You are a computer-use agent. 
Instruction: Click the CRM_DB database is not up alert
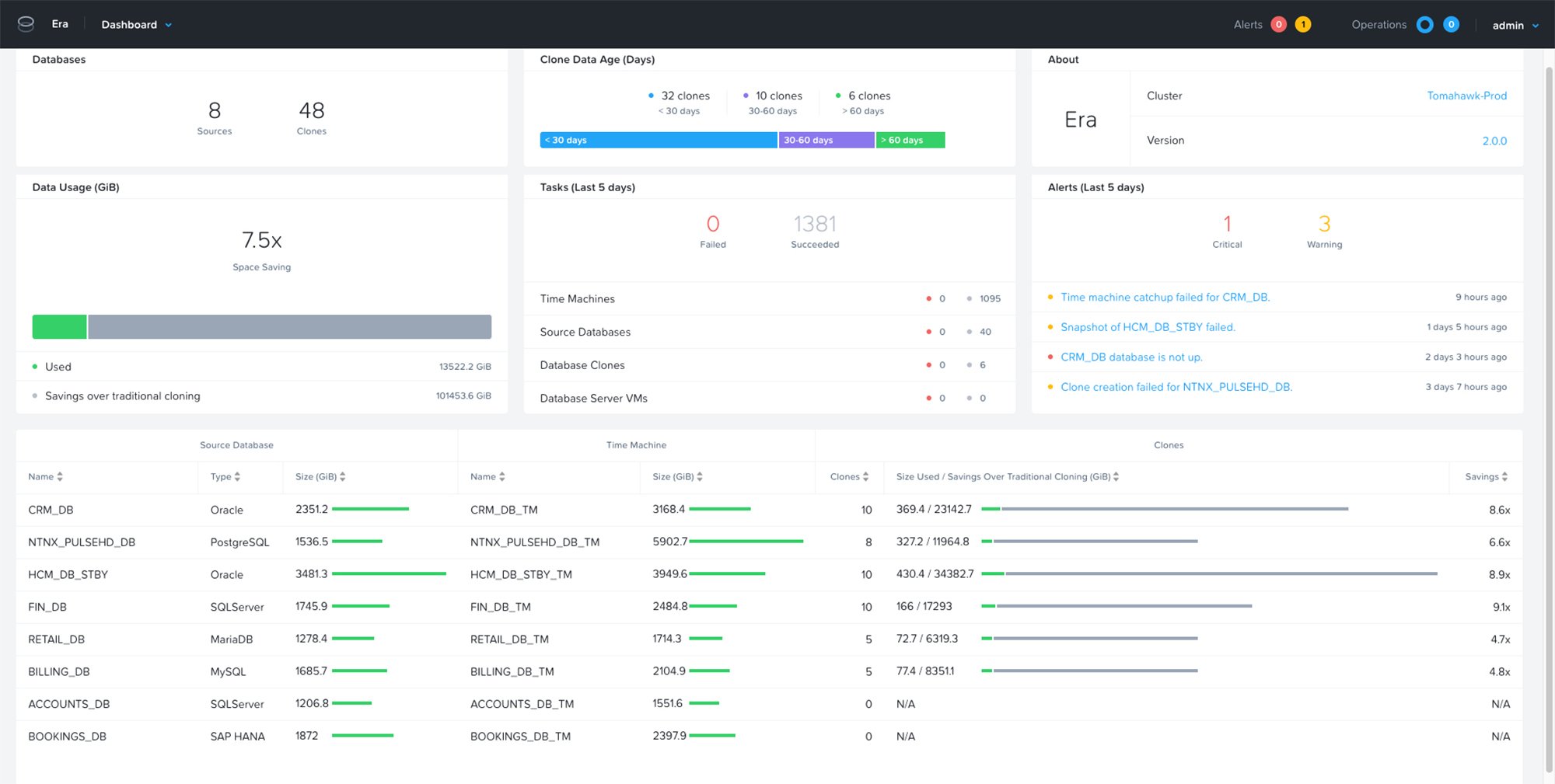1131,357
